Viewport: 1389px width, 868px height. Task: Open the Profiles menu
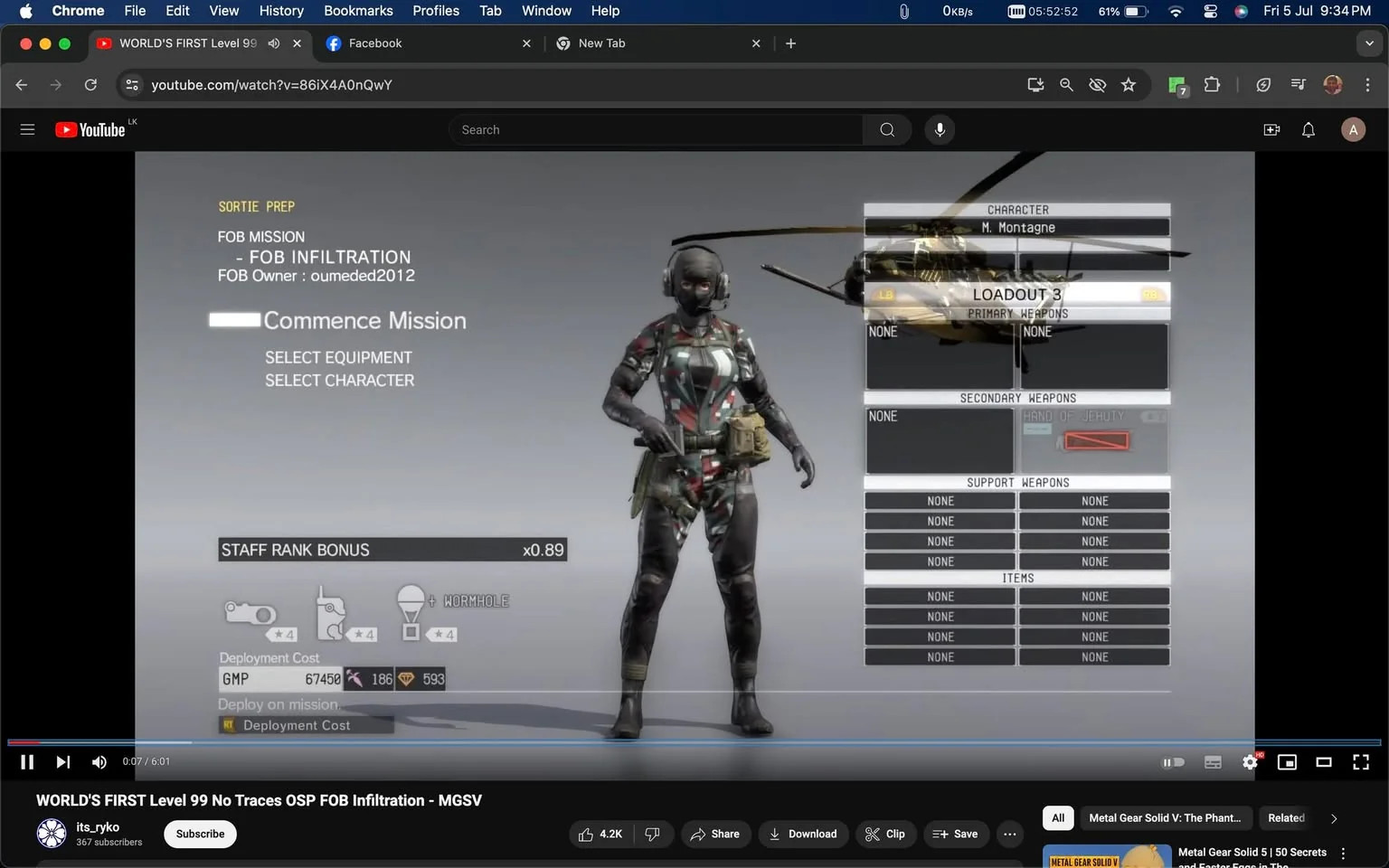pyautogui.click(x=436, y=11)
